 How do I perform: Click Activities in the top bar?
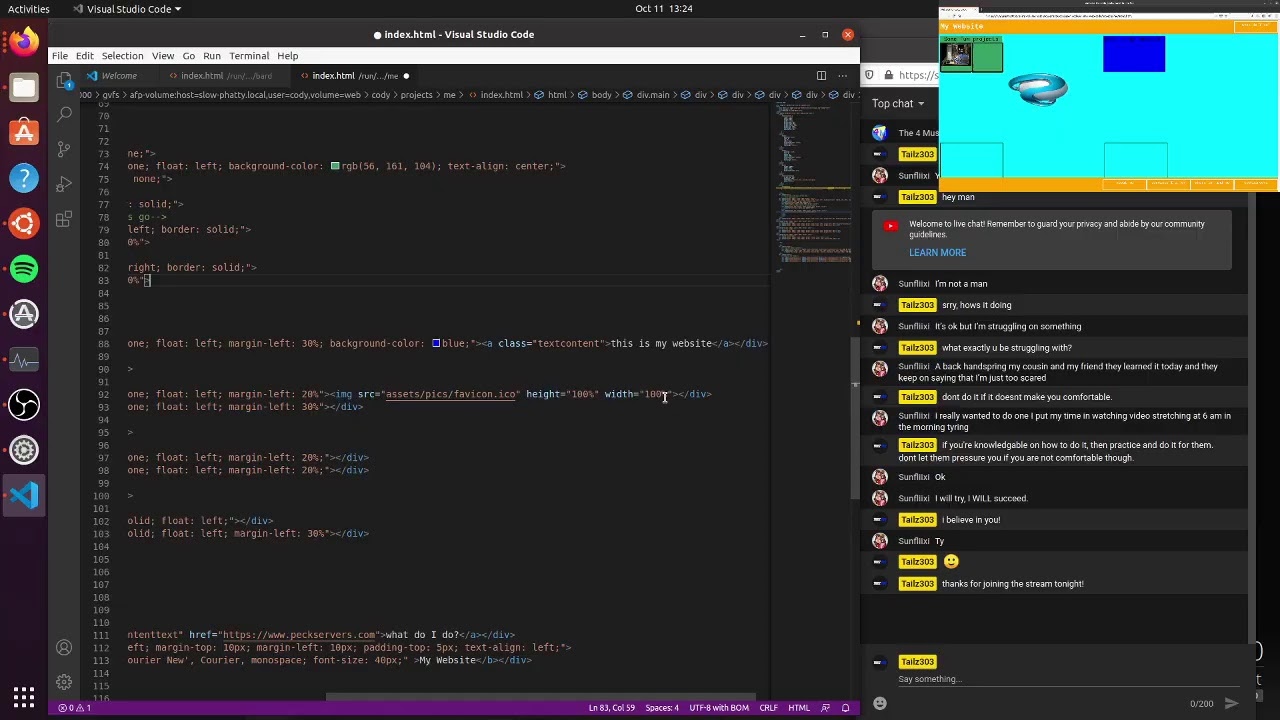[x=28, y=9]
